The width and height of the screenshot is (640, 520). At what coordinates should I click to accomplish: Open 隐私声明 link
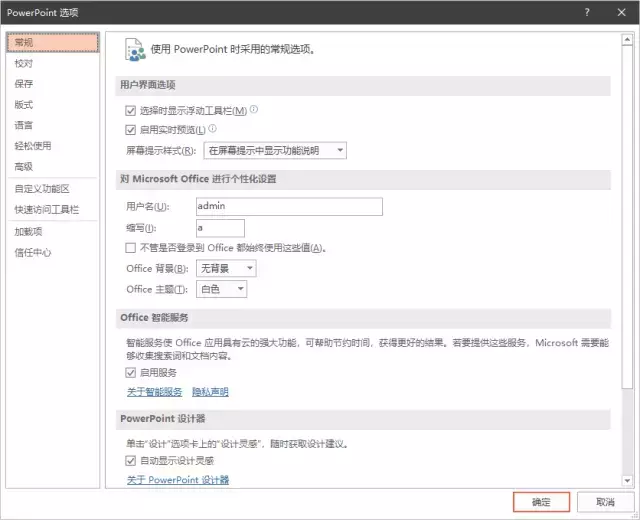click(x=210, y=392)
